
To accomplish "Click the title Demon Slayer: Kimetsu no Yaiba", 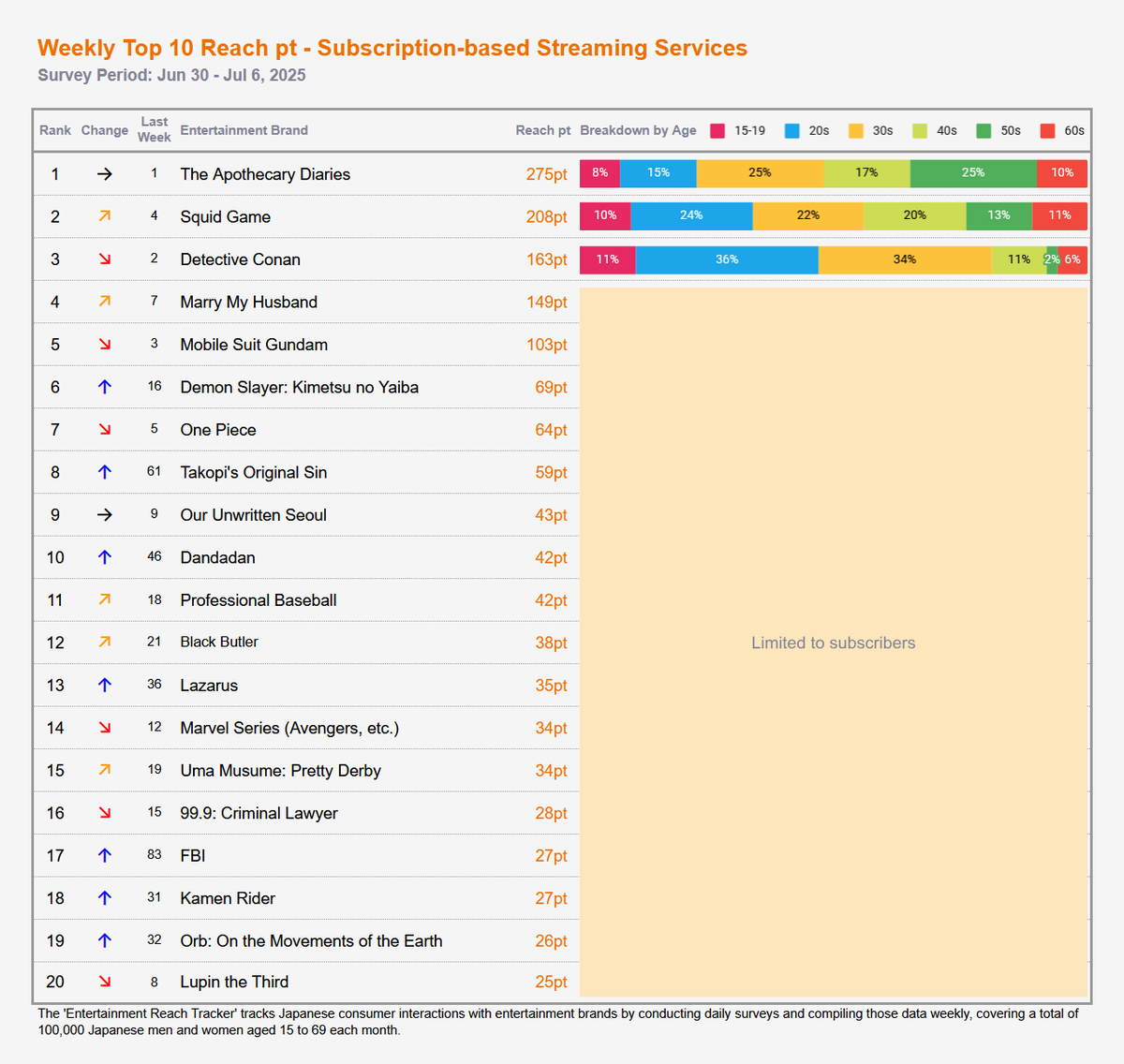I will [x=300, y=387].
